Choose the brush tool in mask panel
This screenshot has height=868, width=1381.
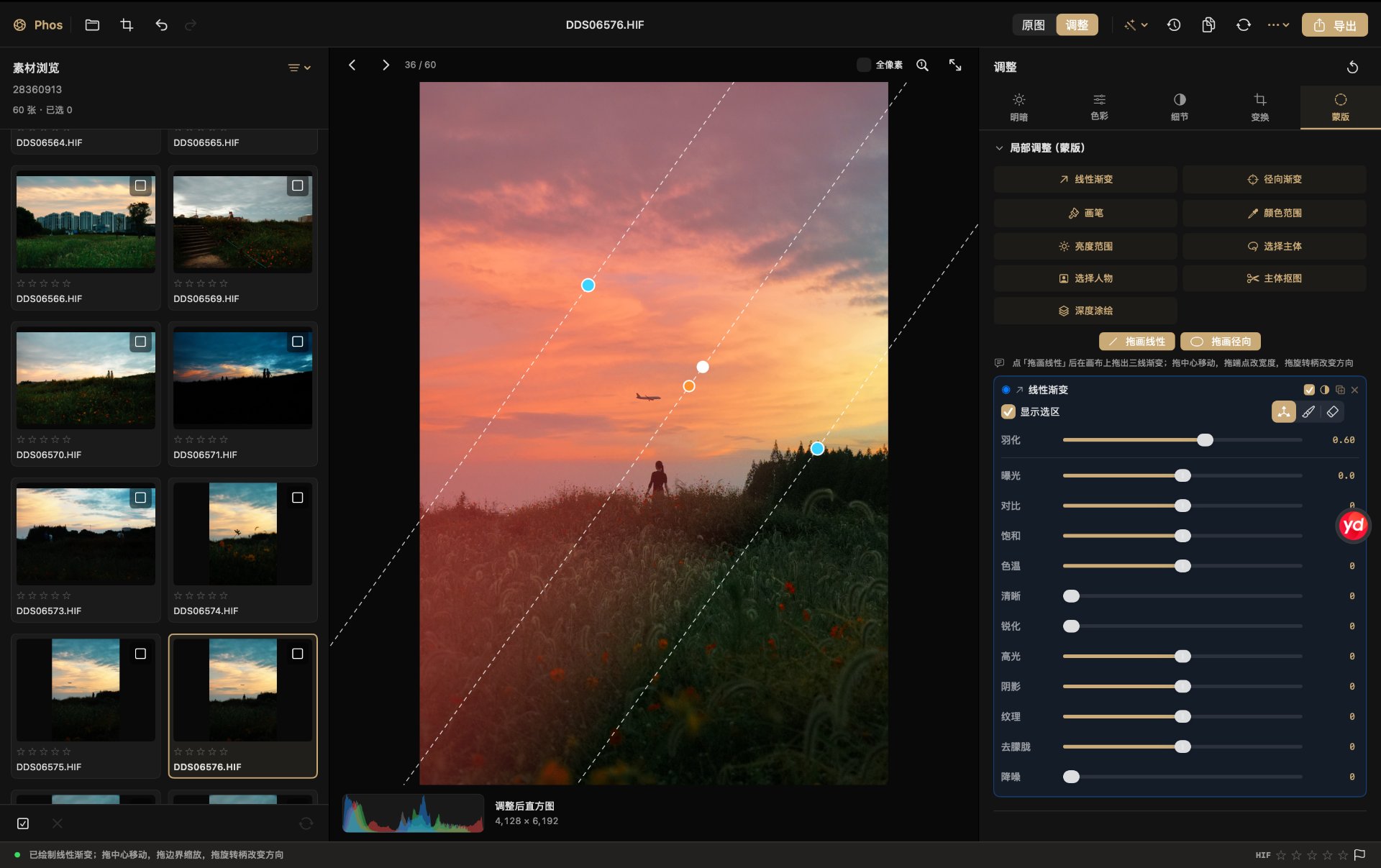(x=1308, y=411)
